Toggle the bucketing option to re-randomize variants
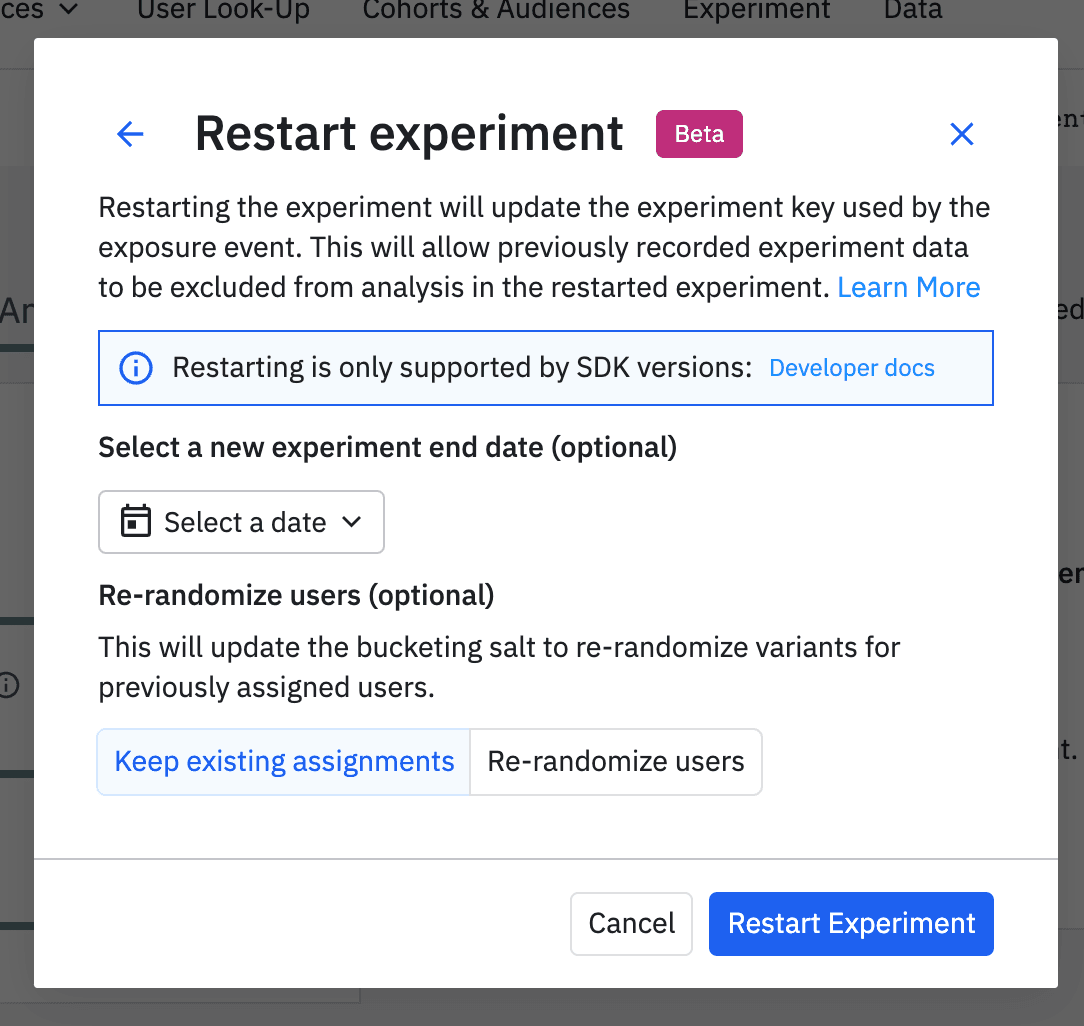 [616, 761]
